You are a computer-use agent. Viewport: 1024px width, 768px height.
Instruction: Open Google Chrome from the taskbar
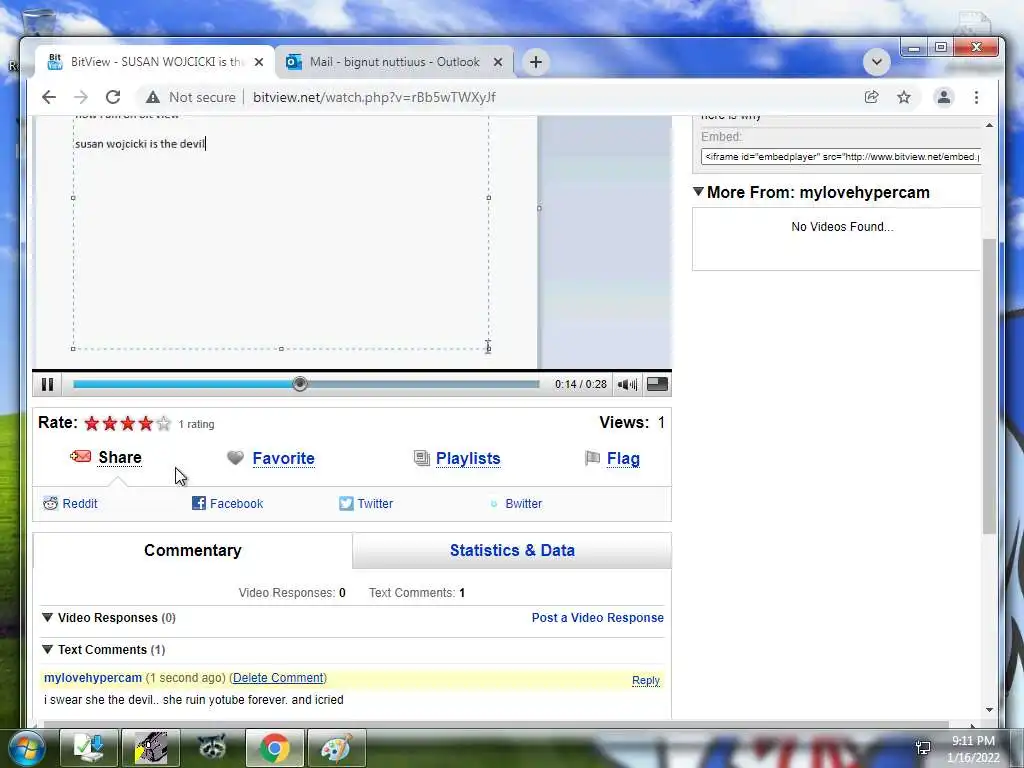(x=274, y=748)
